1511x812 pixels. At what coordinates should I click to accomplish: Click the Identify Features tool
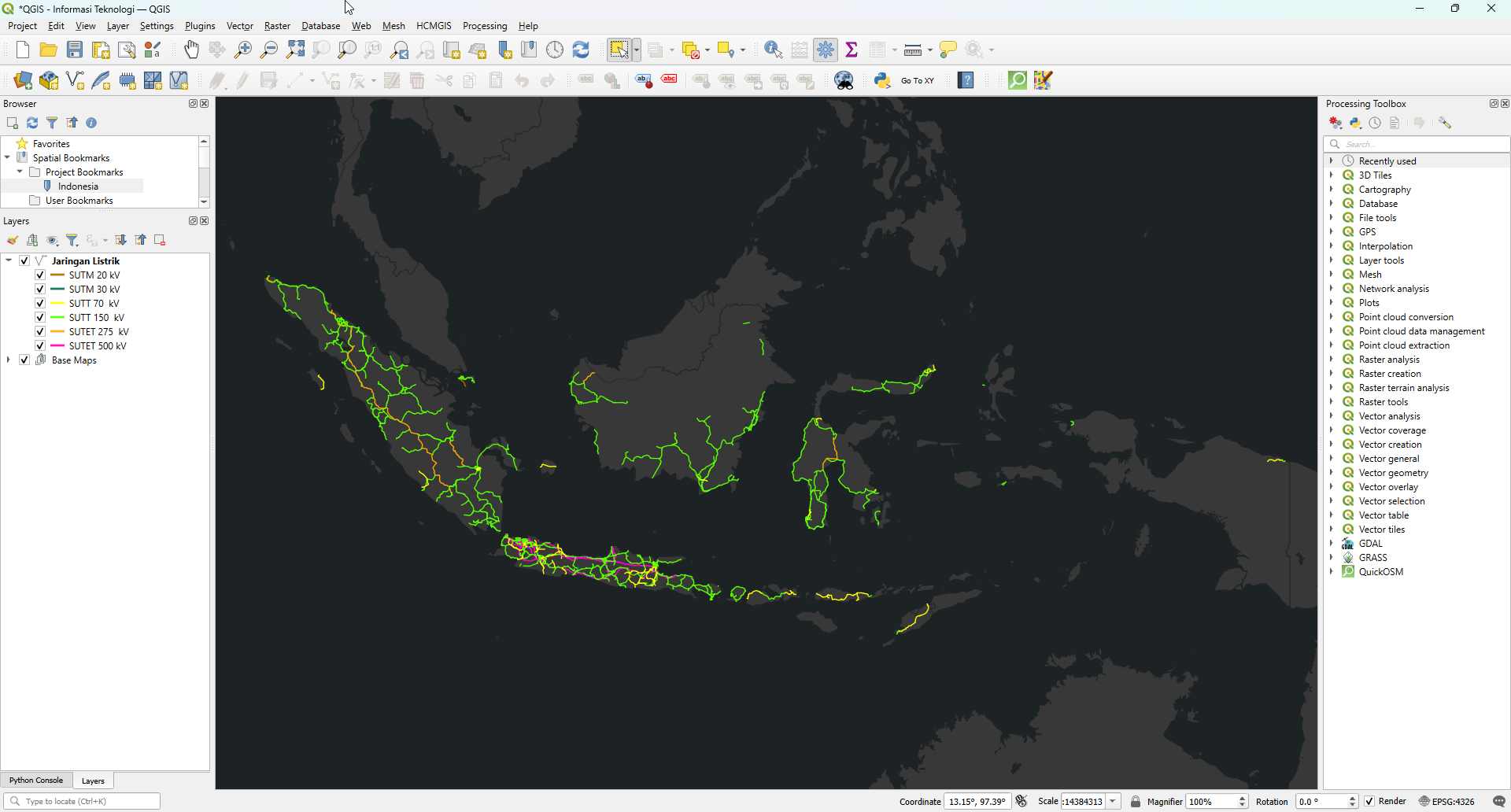coord(773,50)
